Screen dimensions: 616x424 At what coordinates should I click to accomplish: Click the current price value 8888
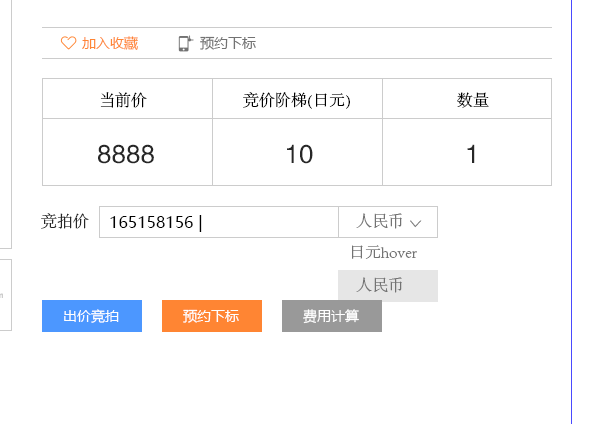[x=126, y=154]
